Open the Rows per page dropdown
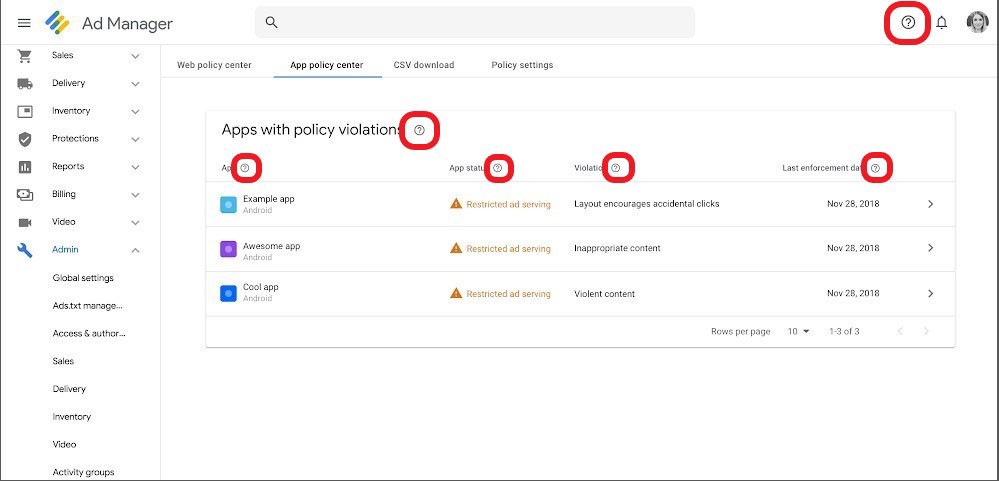This screenshot has height=481, width=999. 799,331
